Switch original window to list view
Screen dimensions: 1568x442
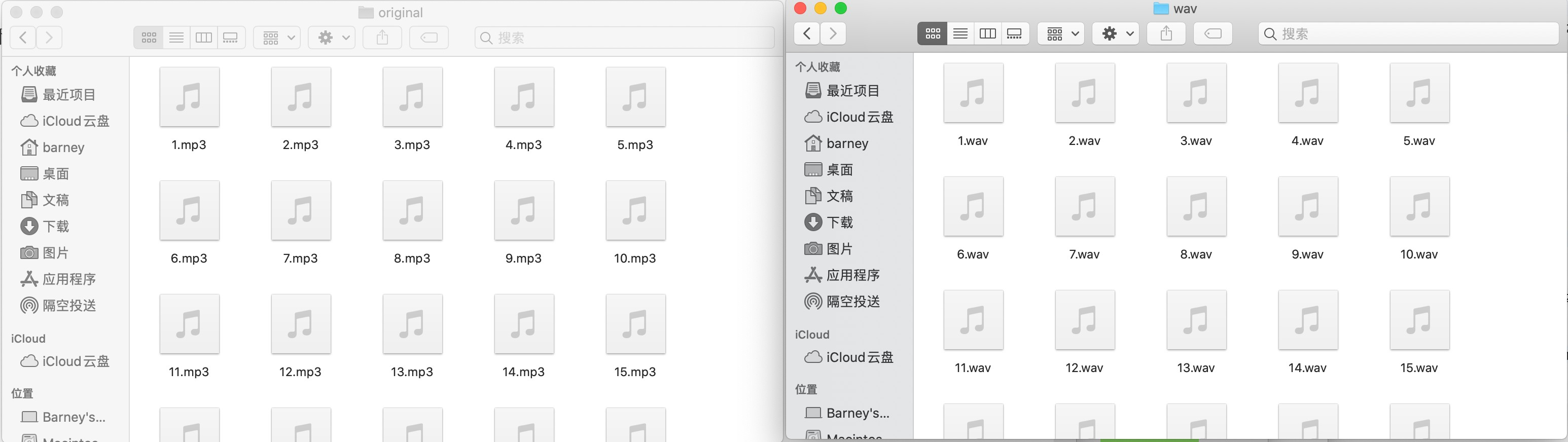click(x=176, y=38)
